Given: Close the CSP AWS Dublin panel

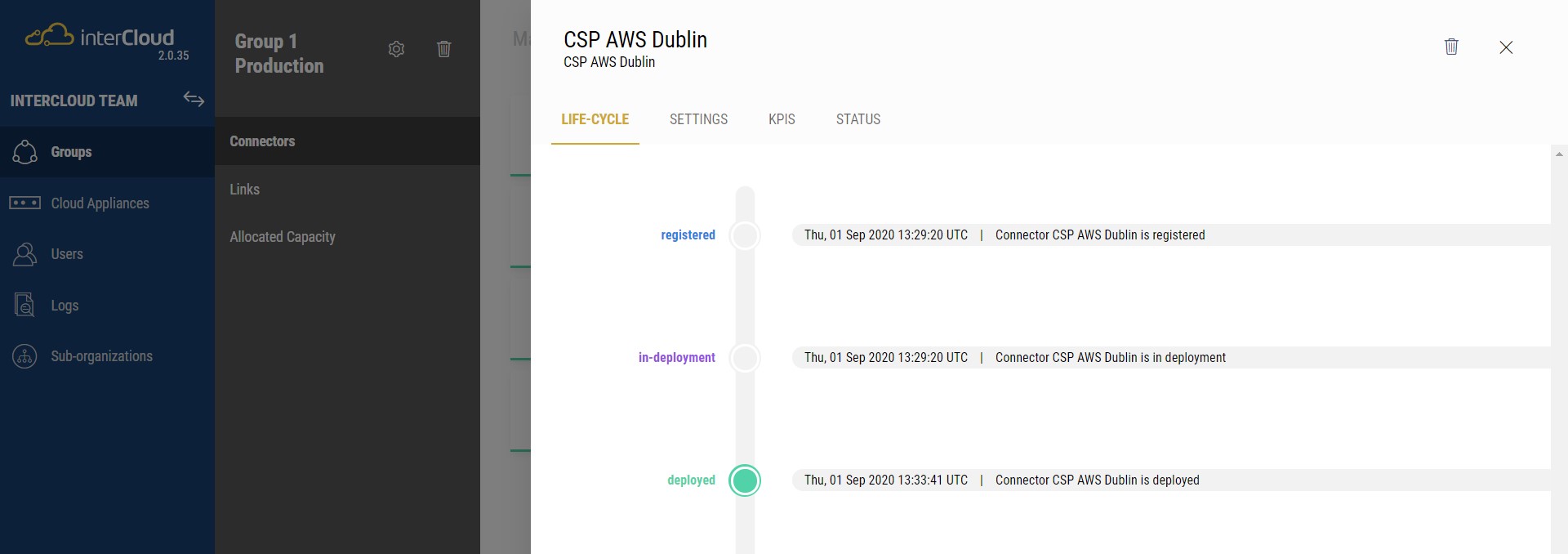Looking at the screenshot, I should click(x=1506, y=47).
